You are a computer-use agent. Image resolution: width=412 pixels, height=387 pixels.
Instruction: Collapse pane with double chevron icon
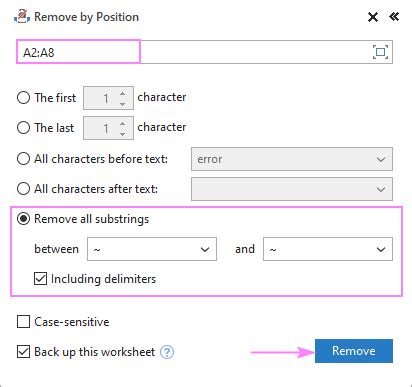click(394, 17)
